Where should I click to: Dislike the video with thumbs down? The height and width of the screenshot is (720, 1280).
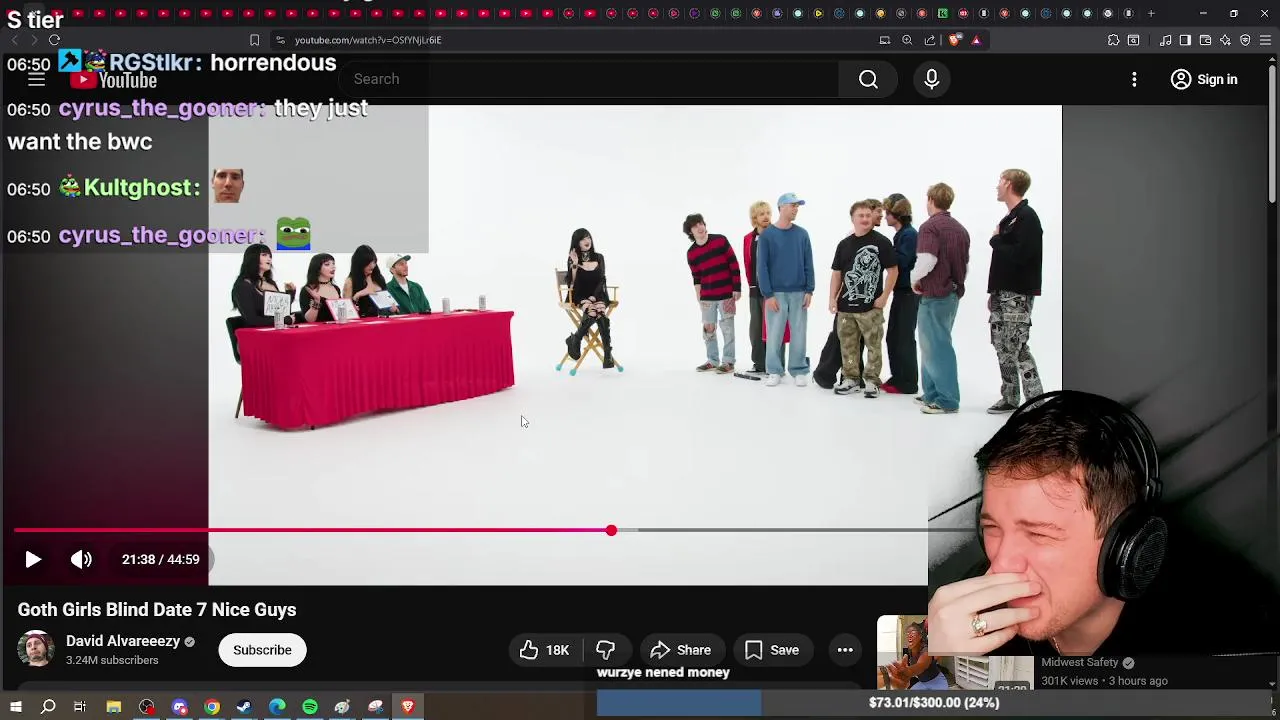(606, 650)
